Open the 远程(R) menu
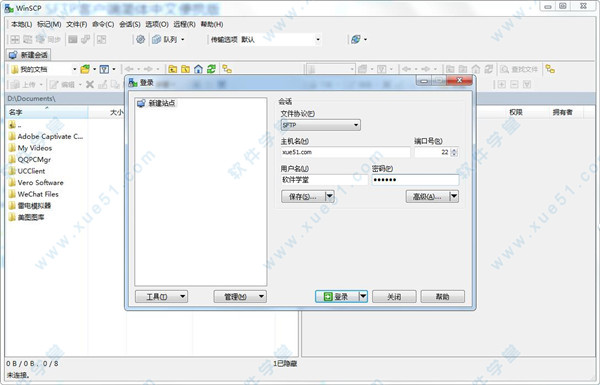The width and height of the screenshot is (600, 385). pyautogui.click(x=184, y=24)
